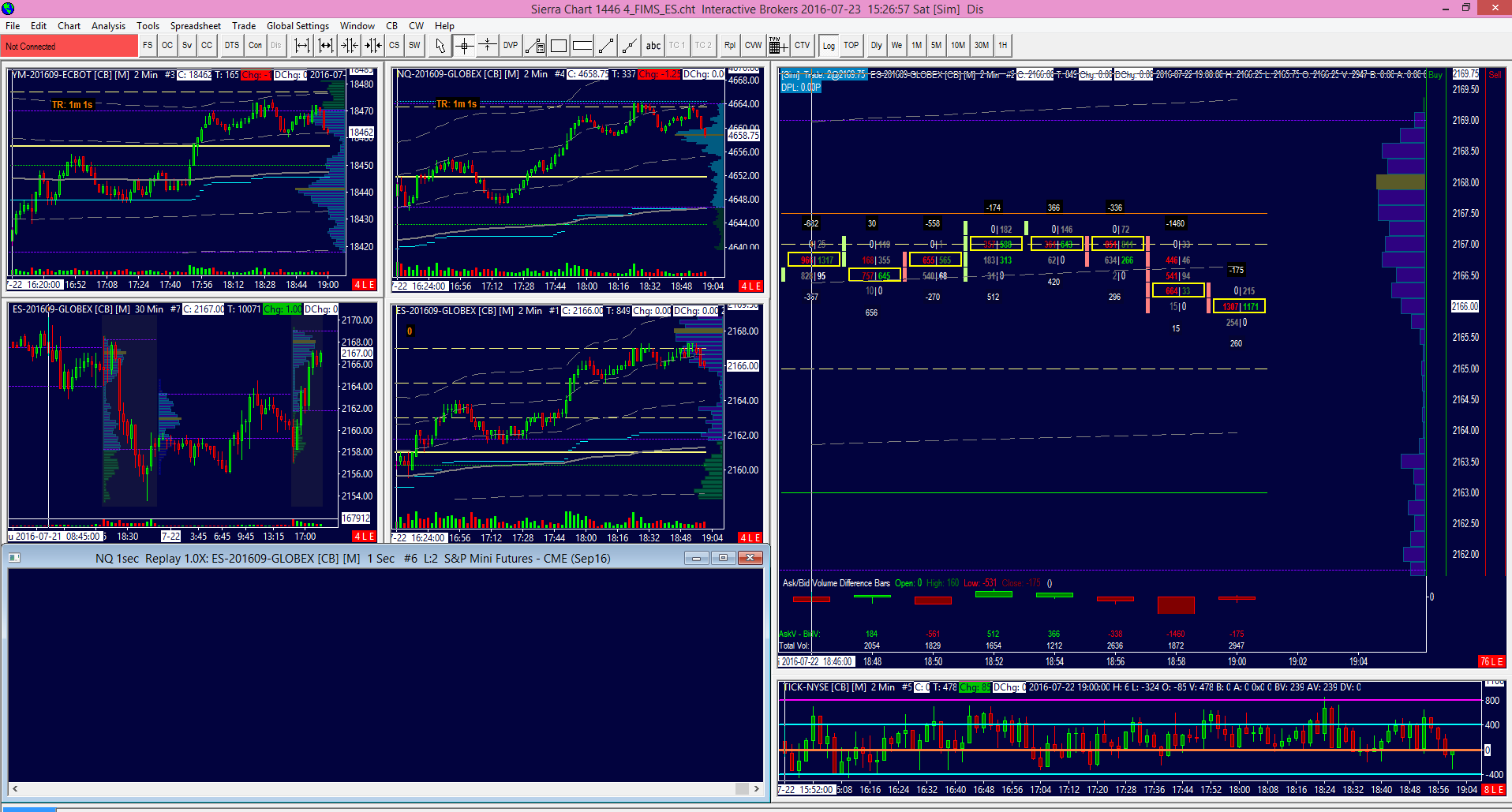The image size is (1512, 812).
Task: Toggle the Log scale button
Action: pyautogui.click(x=829, y=46)
